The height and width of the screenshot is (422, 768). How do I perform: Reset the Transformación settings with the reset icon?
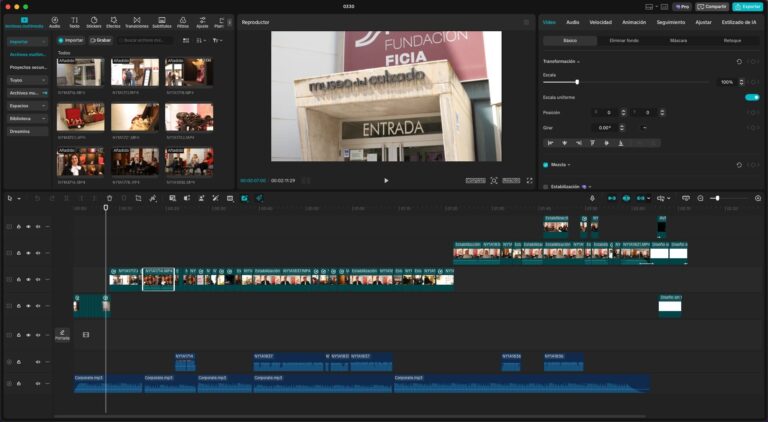[739, 62]
